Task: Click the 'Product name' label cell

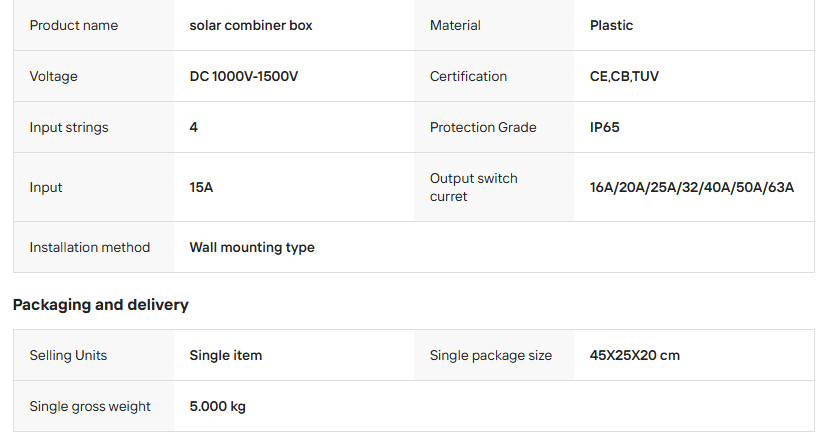Action: coord(74,25)
